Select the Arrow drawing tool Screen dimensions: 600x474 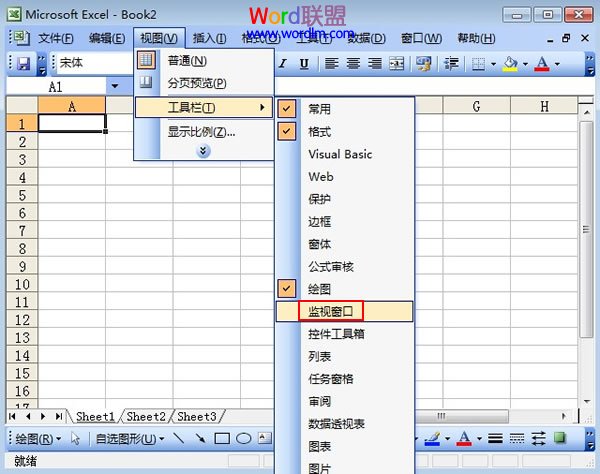pos(200,438)
